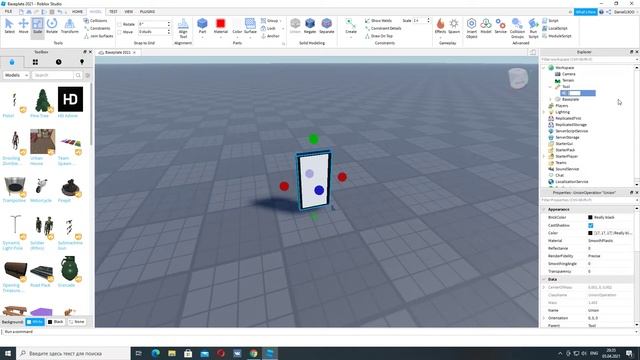Activate the Move tool

(24, 26)
